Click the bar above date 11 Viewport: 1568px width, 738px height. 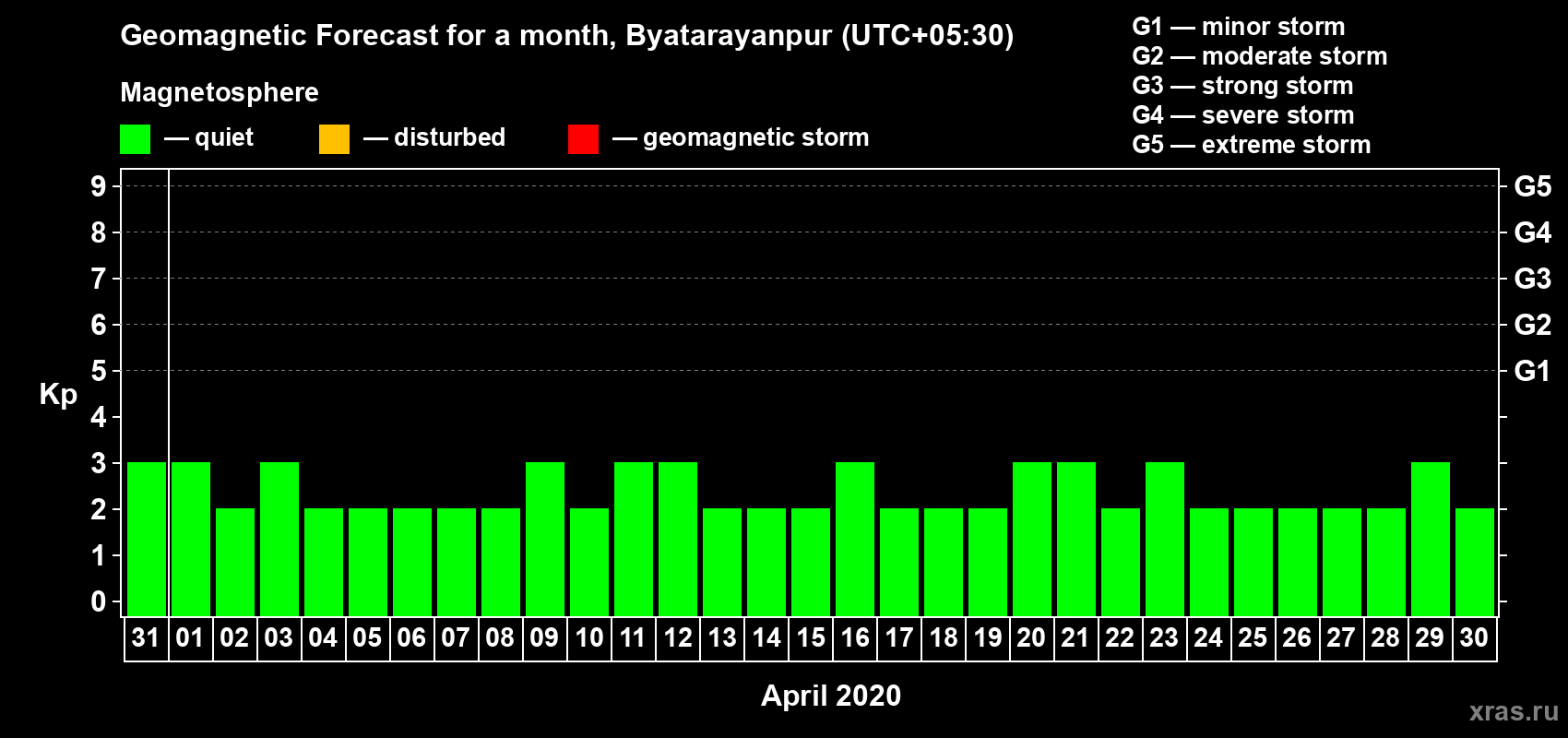(634, 540)
